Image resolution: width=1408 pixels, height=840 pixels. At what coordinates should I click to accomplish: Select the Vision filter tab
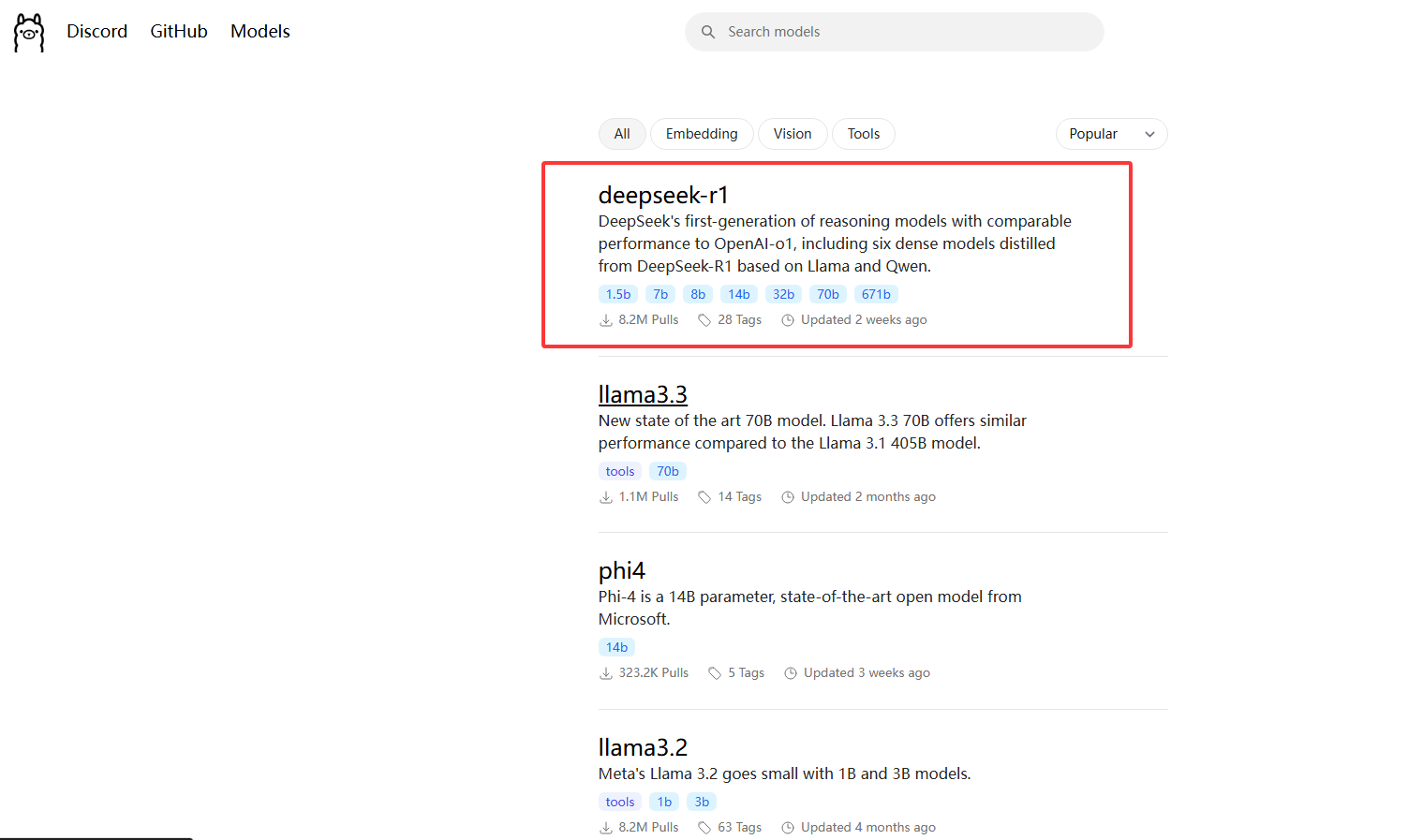click(793, 134)
